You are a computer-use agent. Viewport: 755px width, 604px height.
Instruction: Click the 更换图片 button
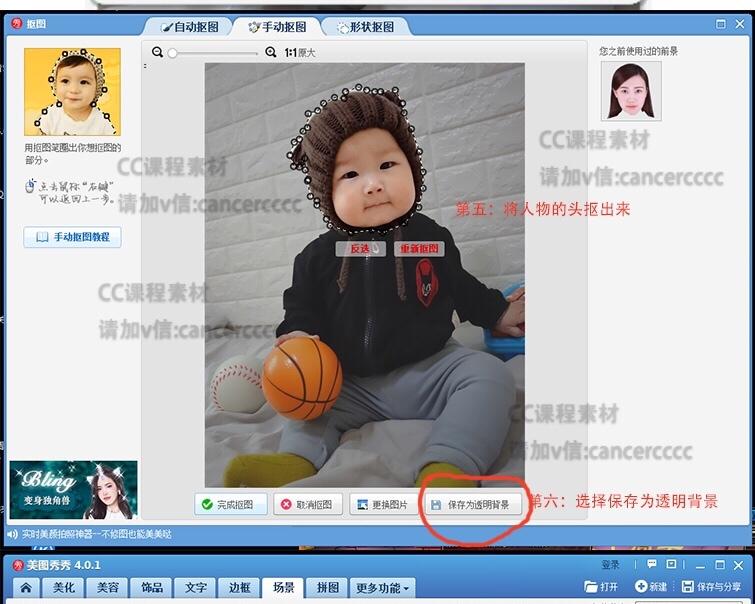pyautogui.click(x=384, y=504)
